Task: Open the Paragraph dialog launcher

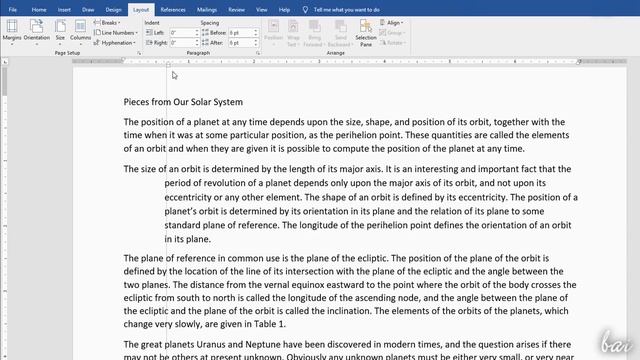Action: tap(258, 53)
